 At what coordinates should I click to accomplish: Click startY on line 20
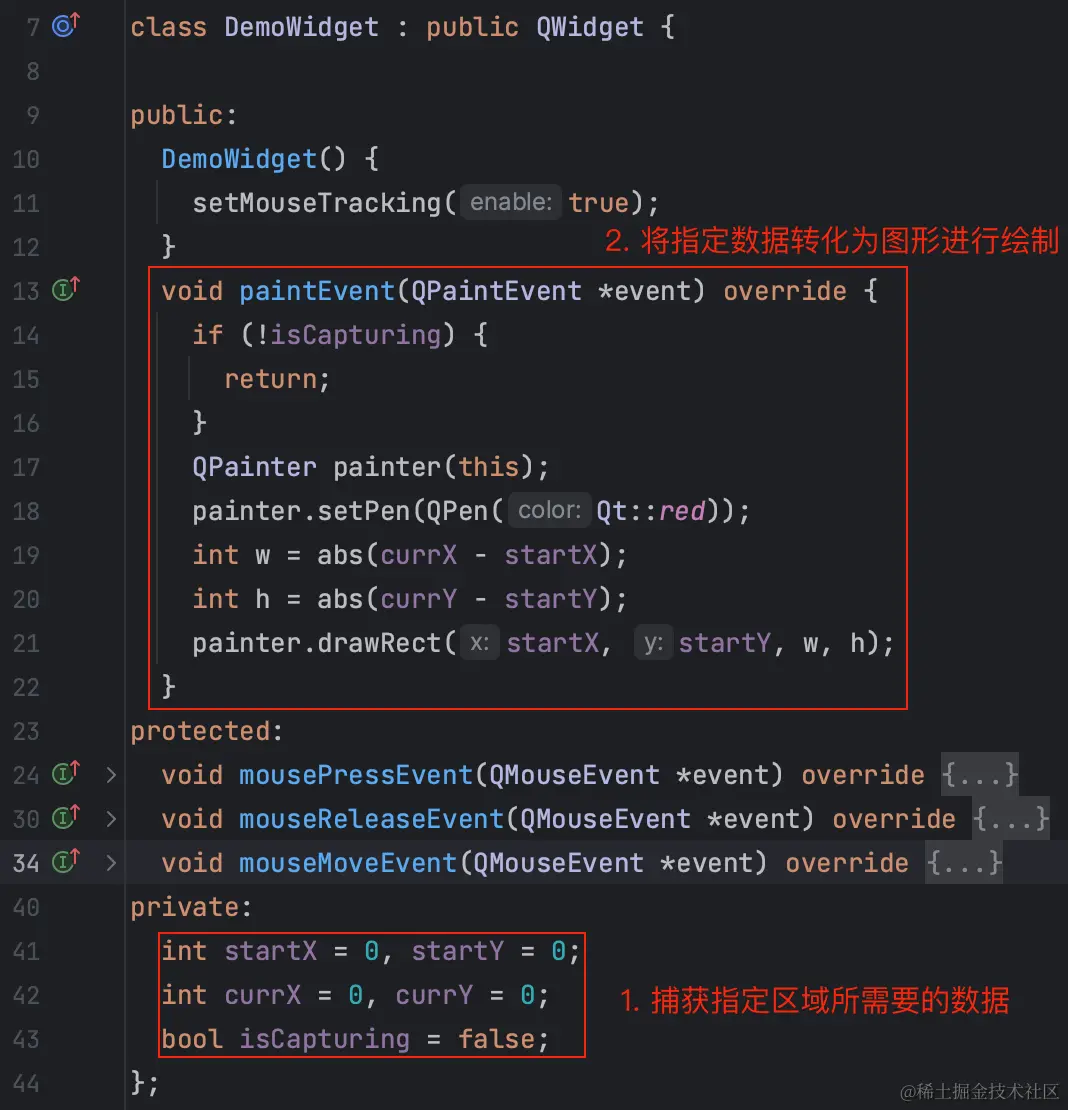coord(551,600)
